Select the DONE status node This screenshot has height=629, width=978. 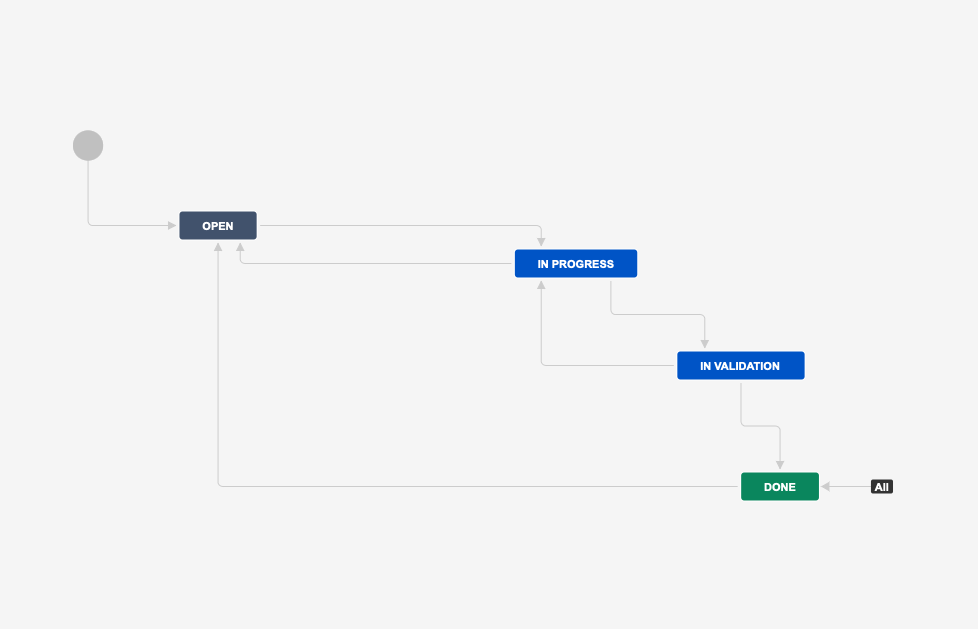click(779, 486)
